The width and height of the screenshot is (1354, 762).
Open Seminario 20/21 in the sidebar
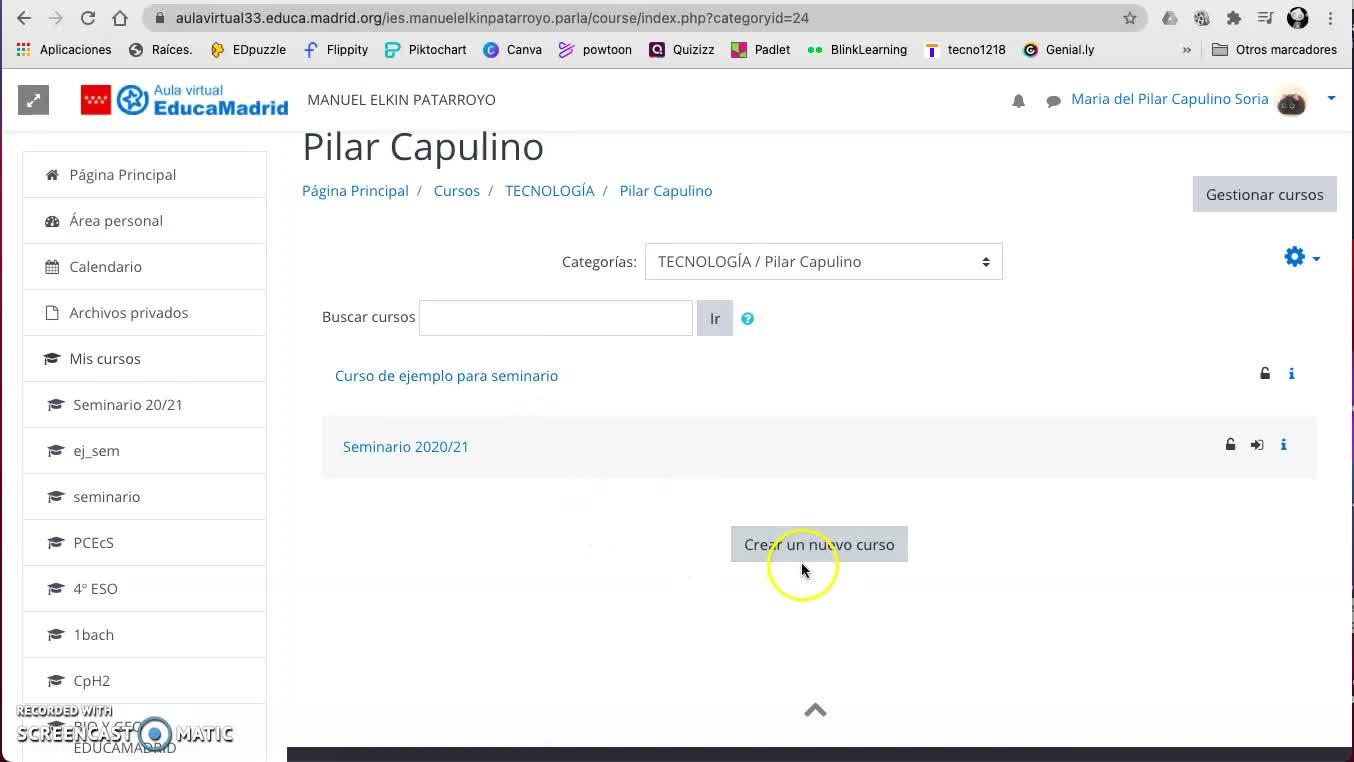(x=145, y=405)
